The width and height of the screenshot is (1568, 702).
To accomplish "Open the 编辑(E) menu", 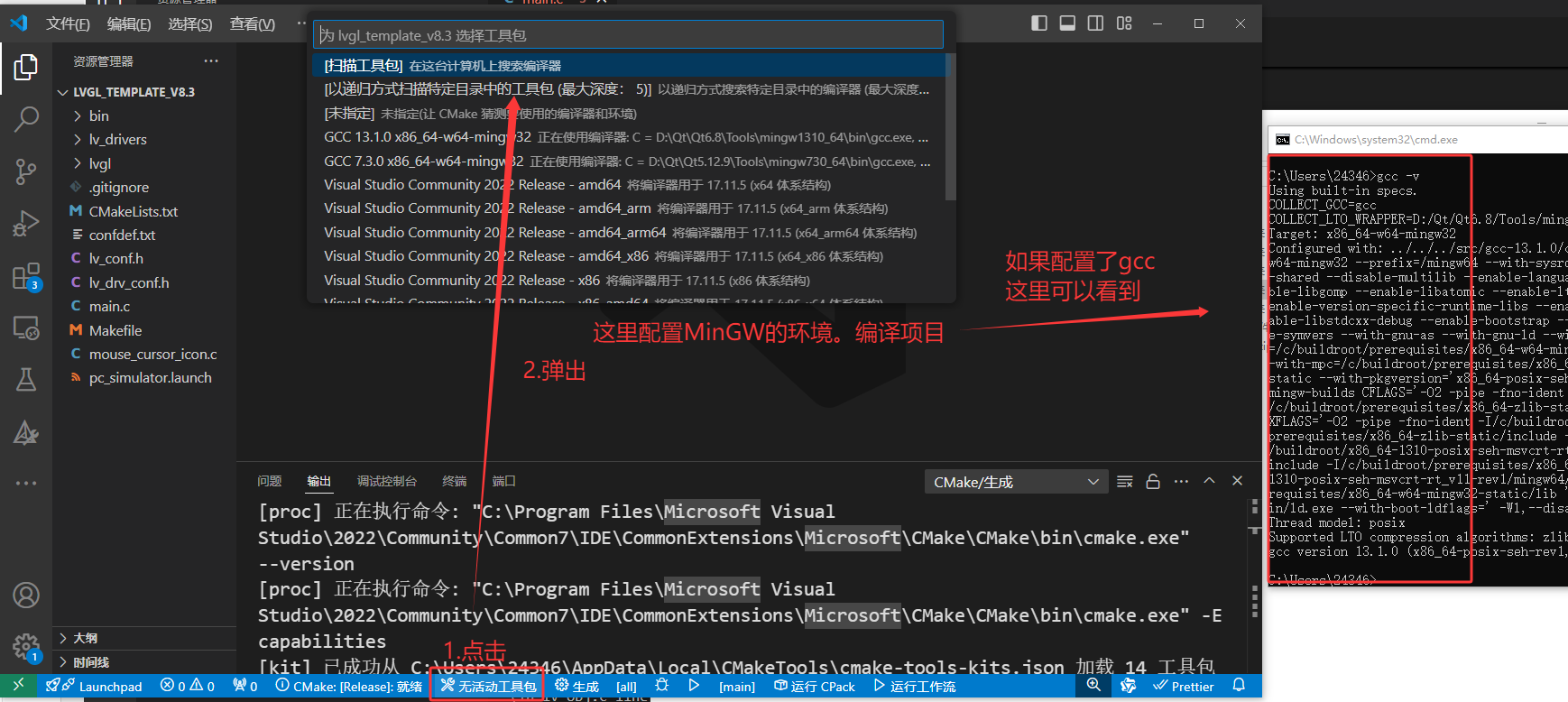I will click(x=129, y=23).
